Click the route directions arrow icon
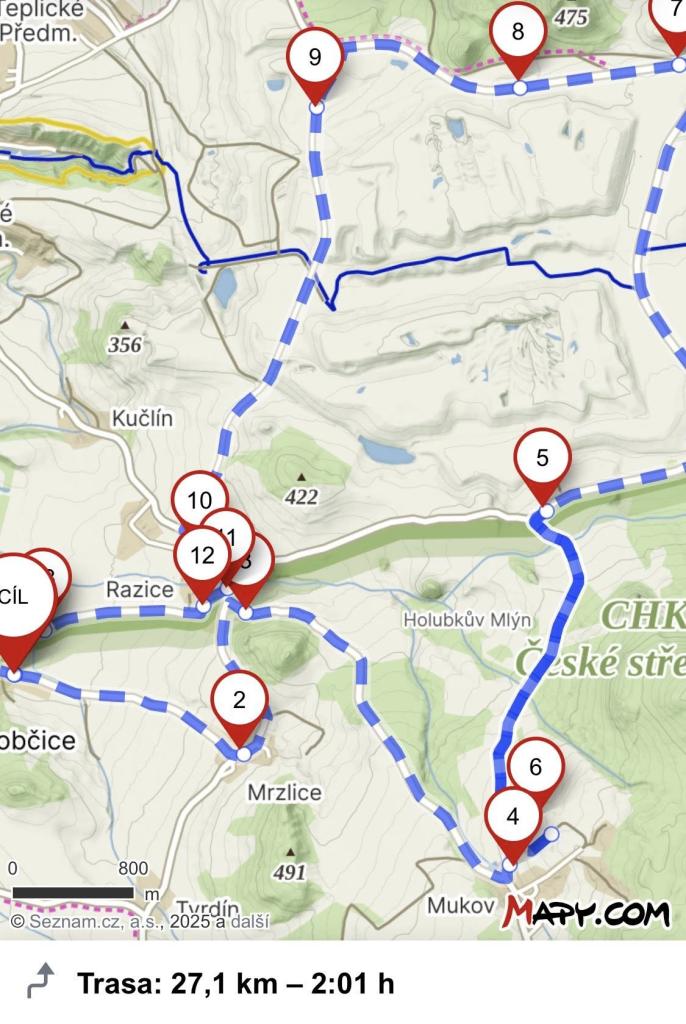This screenshot has width=686, height=1024. point(41,981)
